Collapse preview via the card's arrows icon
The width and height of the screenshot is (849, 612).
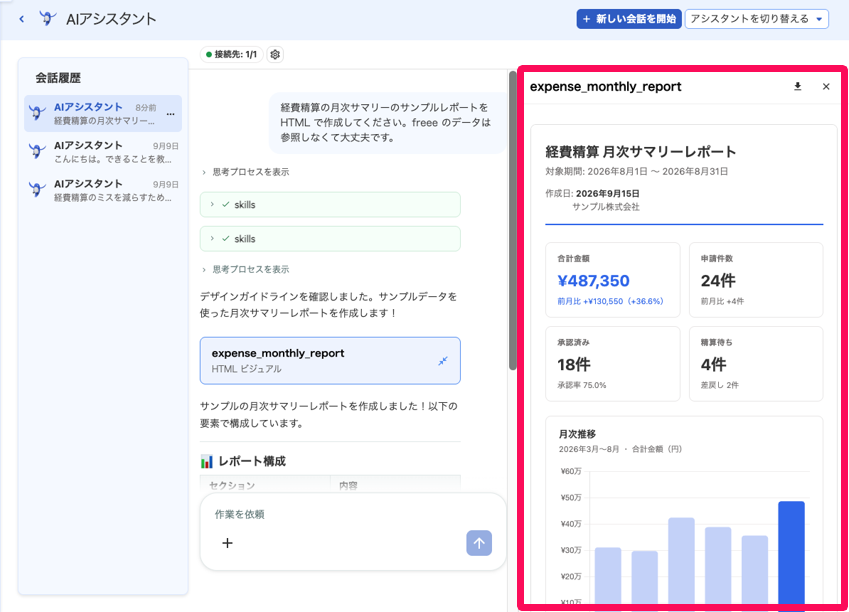(443, 361)
